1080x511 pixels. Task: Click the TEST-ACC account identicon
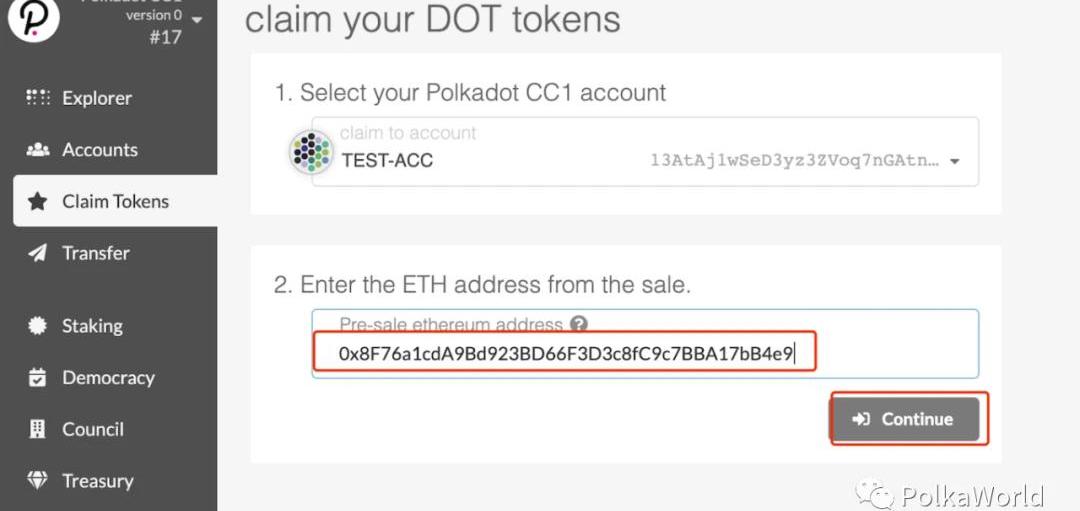click(x=311, y=152)
